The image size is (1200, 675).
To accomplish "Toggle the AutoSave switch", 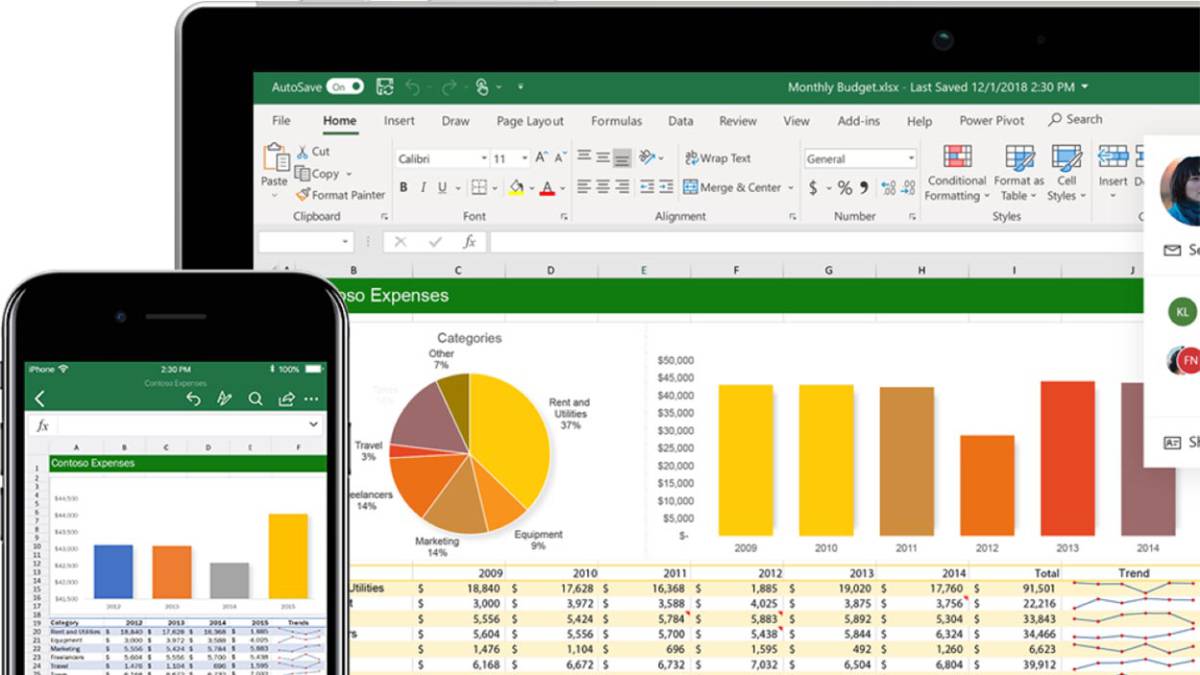I will tap(344, 87).
